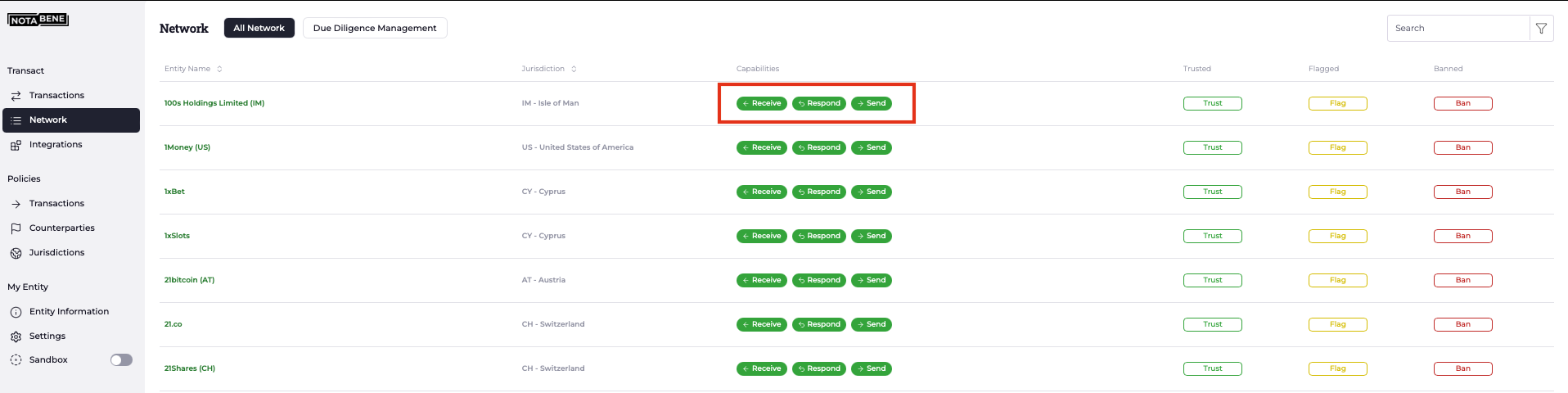Screen dimensions: 1568x393
Task: Click the Search input field
Action: coord(1458,28)
